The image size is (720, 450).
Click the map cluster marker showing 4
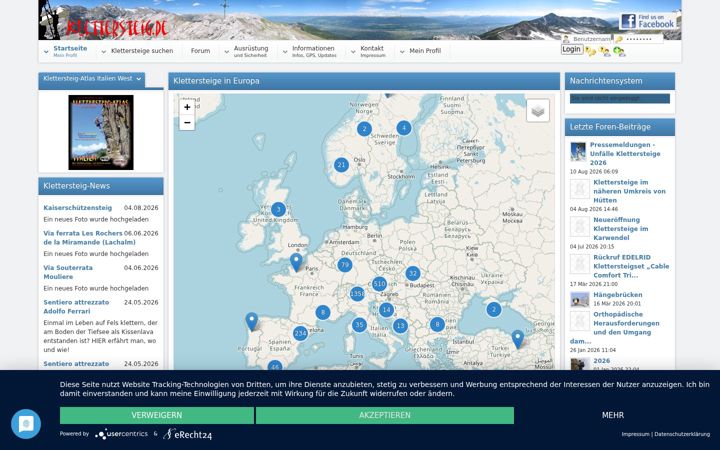tap(404, 128)
